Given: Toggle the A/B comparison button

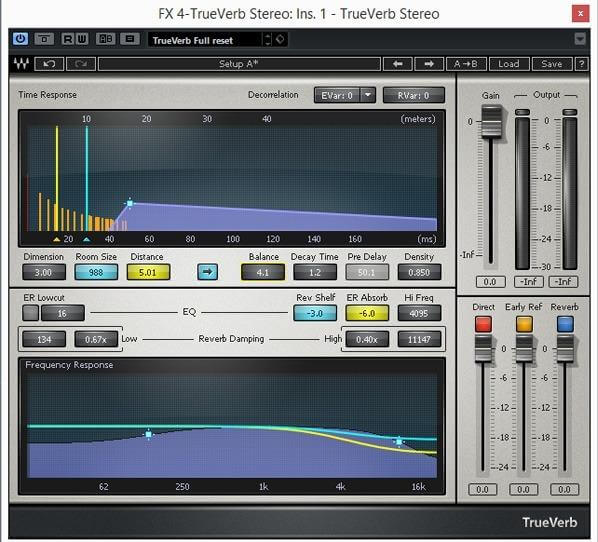Looking at the screenshot, I should (x=106, y=39).
